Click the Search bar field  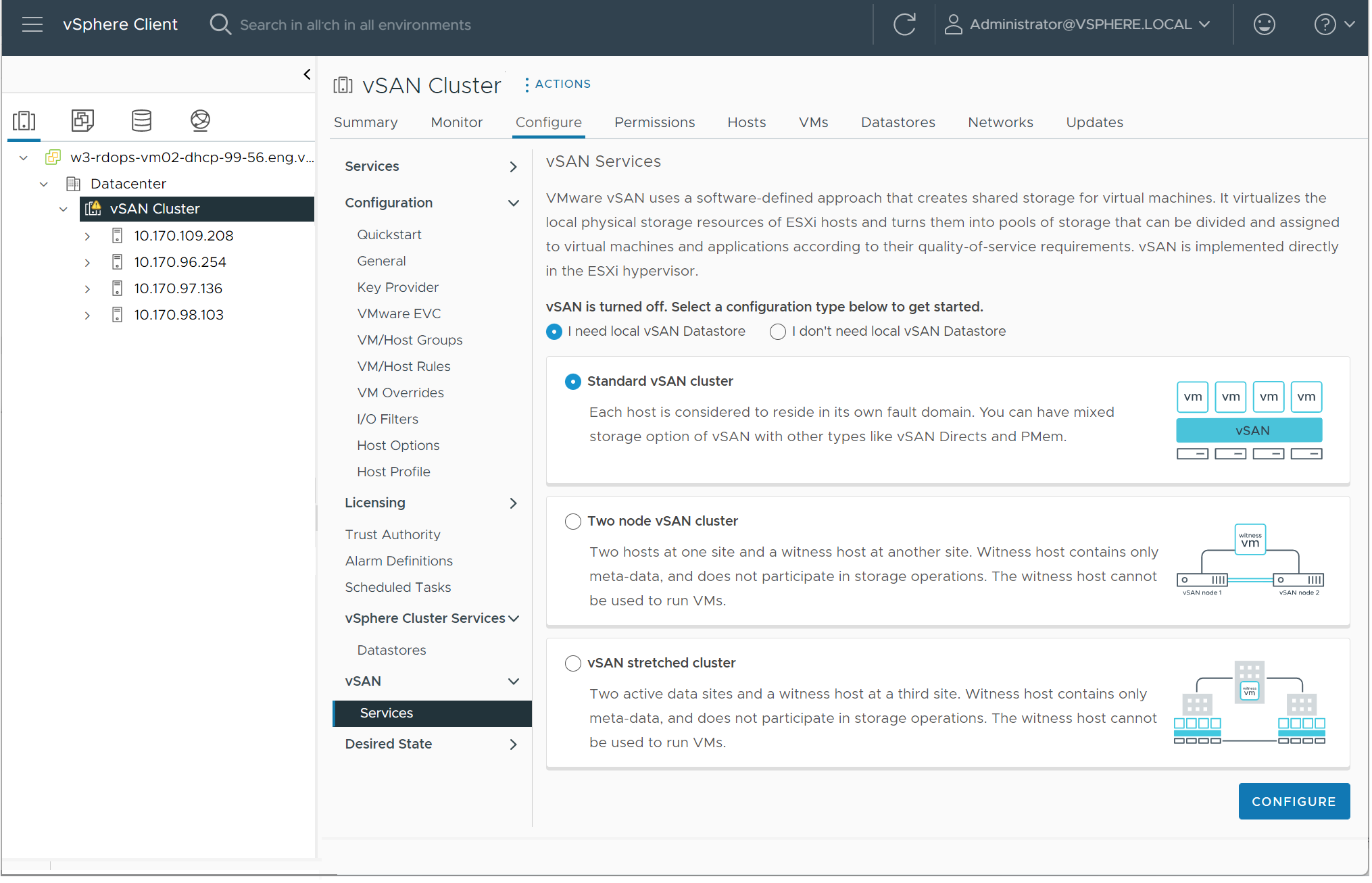pos(356,25)
